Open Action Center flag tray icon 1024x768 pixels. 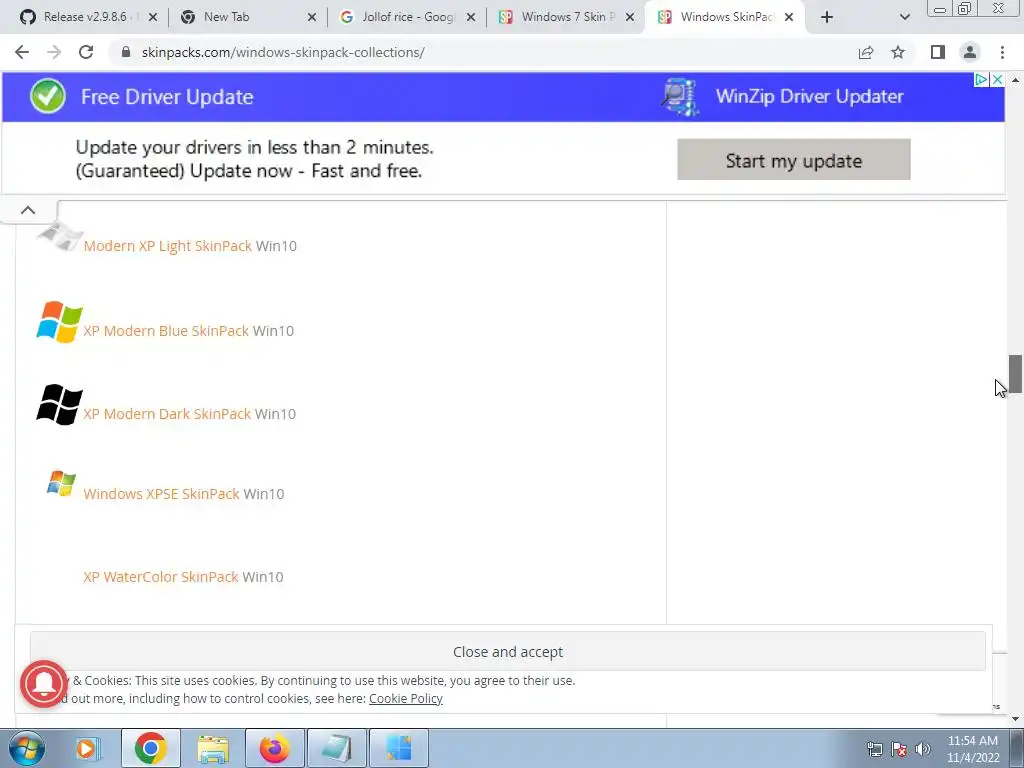point(899,749)
